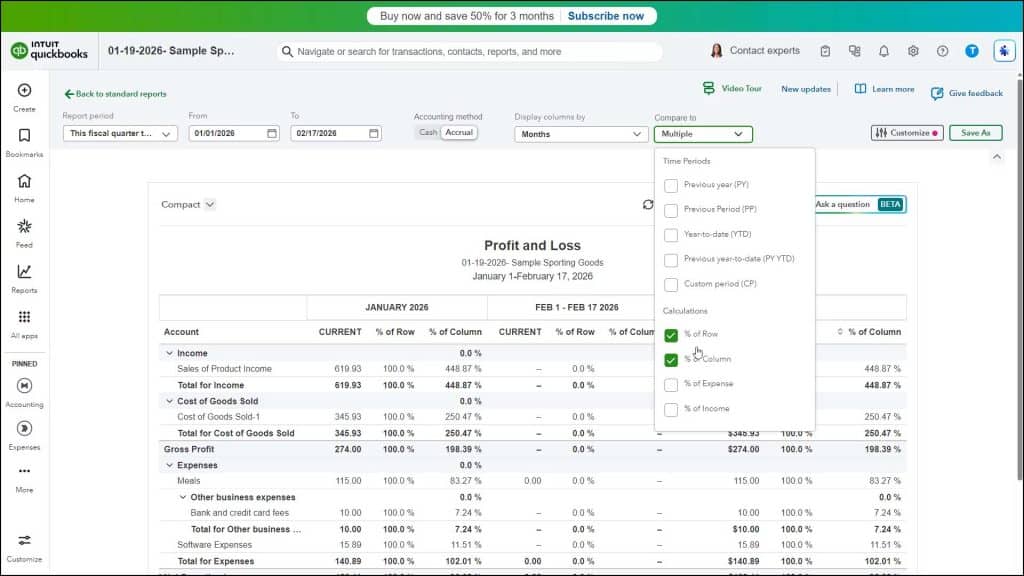The height and width of the screenshot is (576, 1024).
Task: Check the % of Expense option
Action: point(671,383)
